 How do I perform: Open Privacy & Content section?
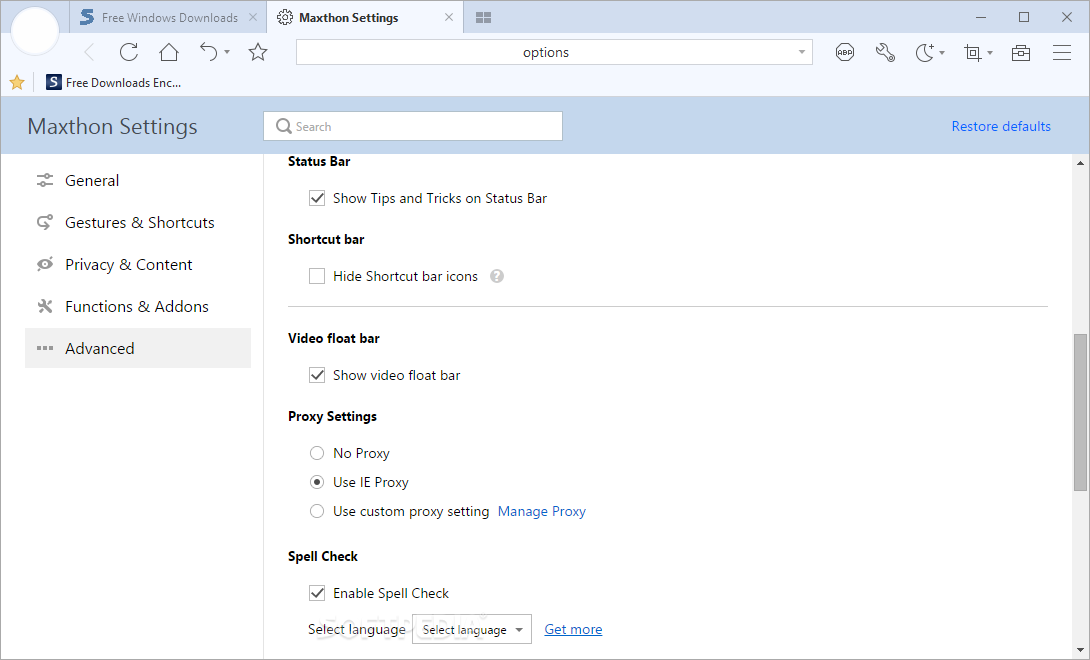pos(138,264)
